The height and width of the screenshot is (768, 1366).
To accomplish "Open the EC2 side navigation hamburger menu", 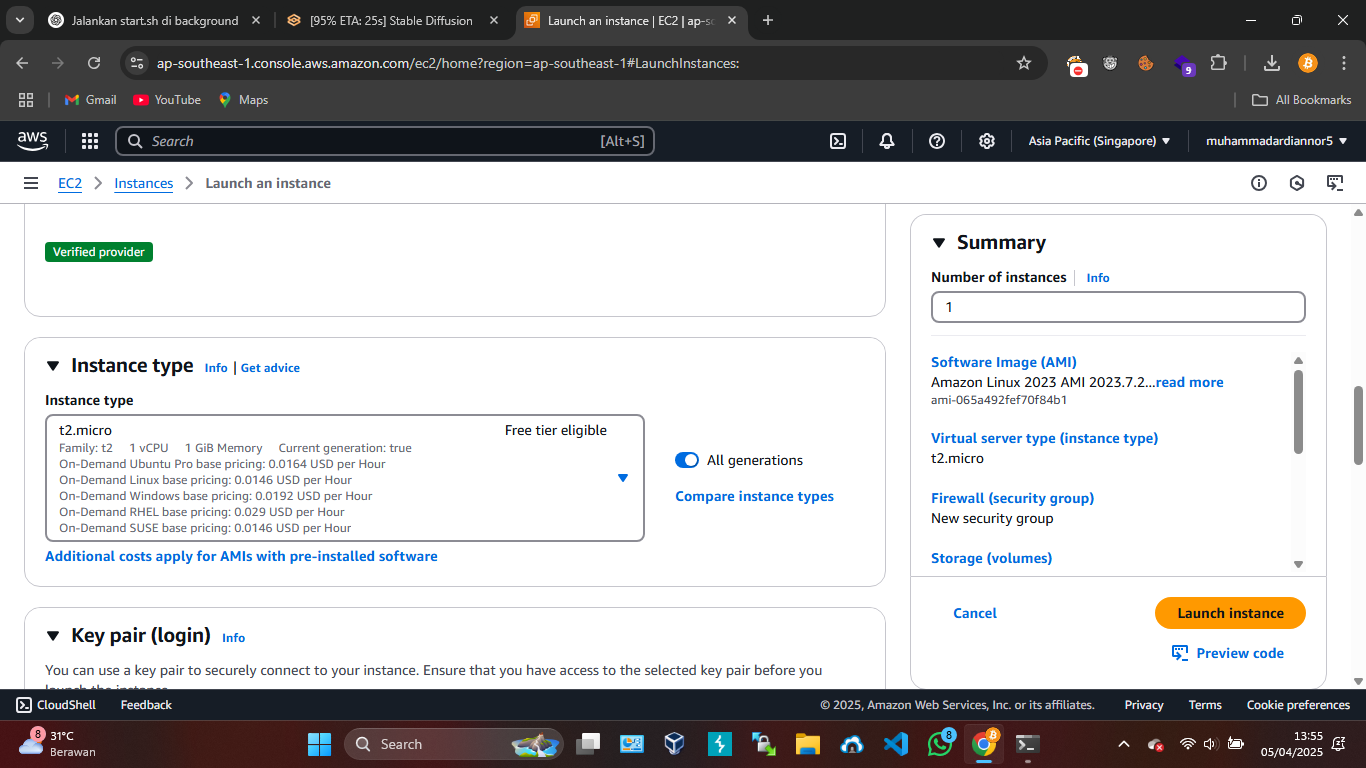I will tap(31, 183).
